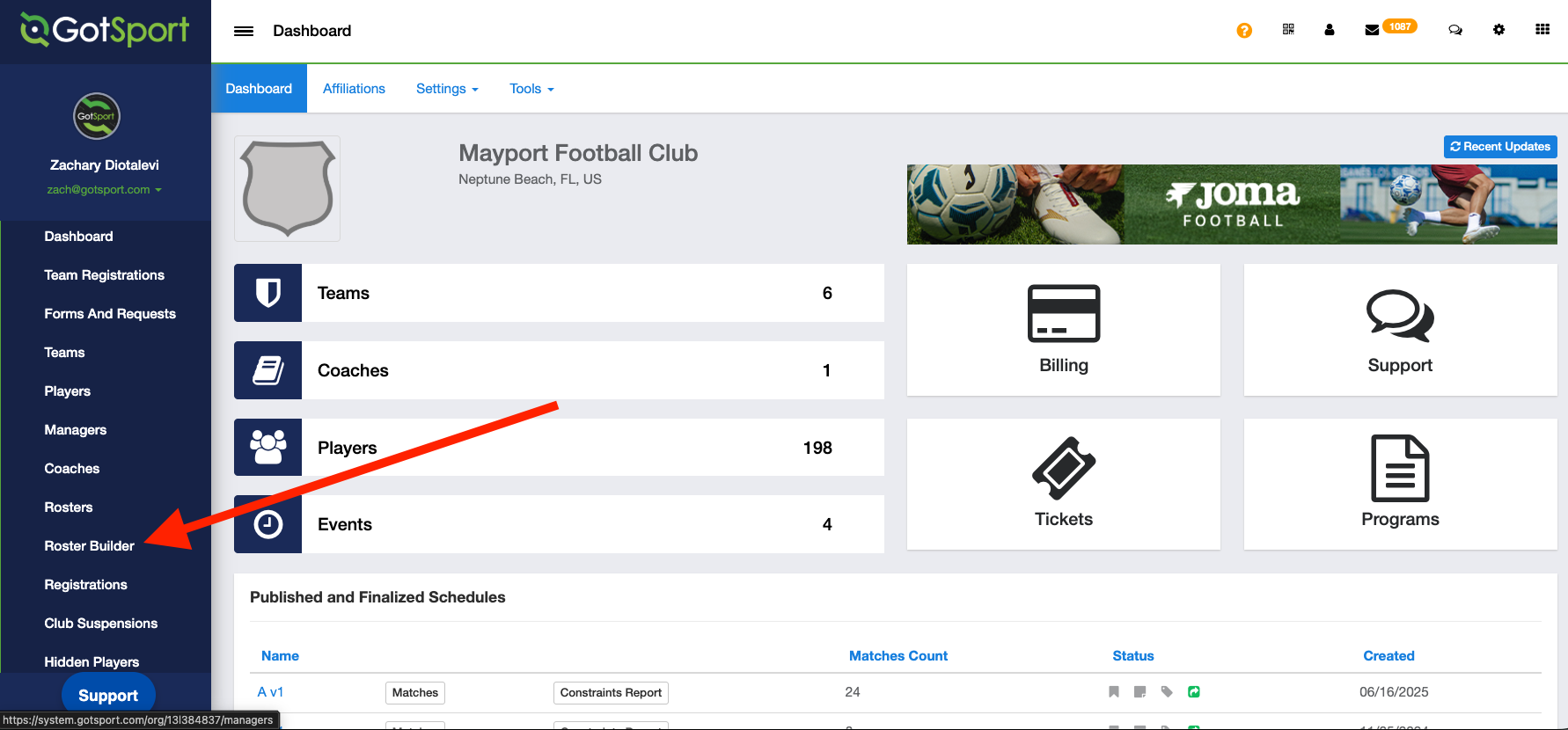Click the settings gear icon
Screen dimensions: 1568x730
(1498, 30)
